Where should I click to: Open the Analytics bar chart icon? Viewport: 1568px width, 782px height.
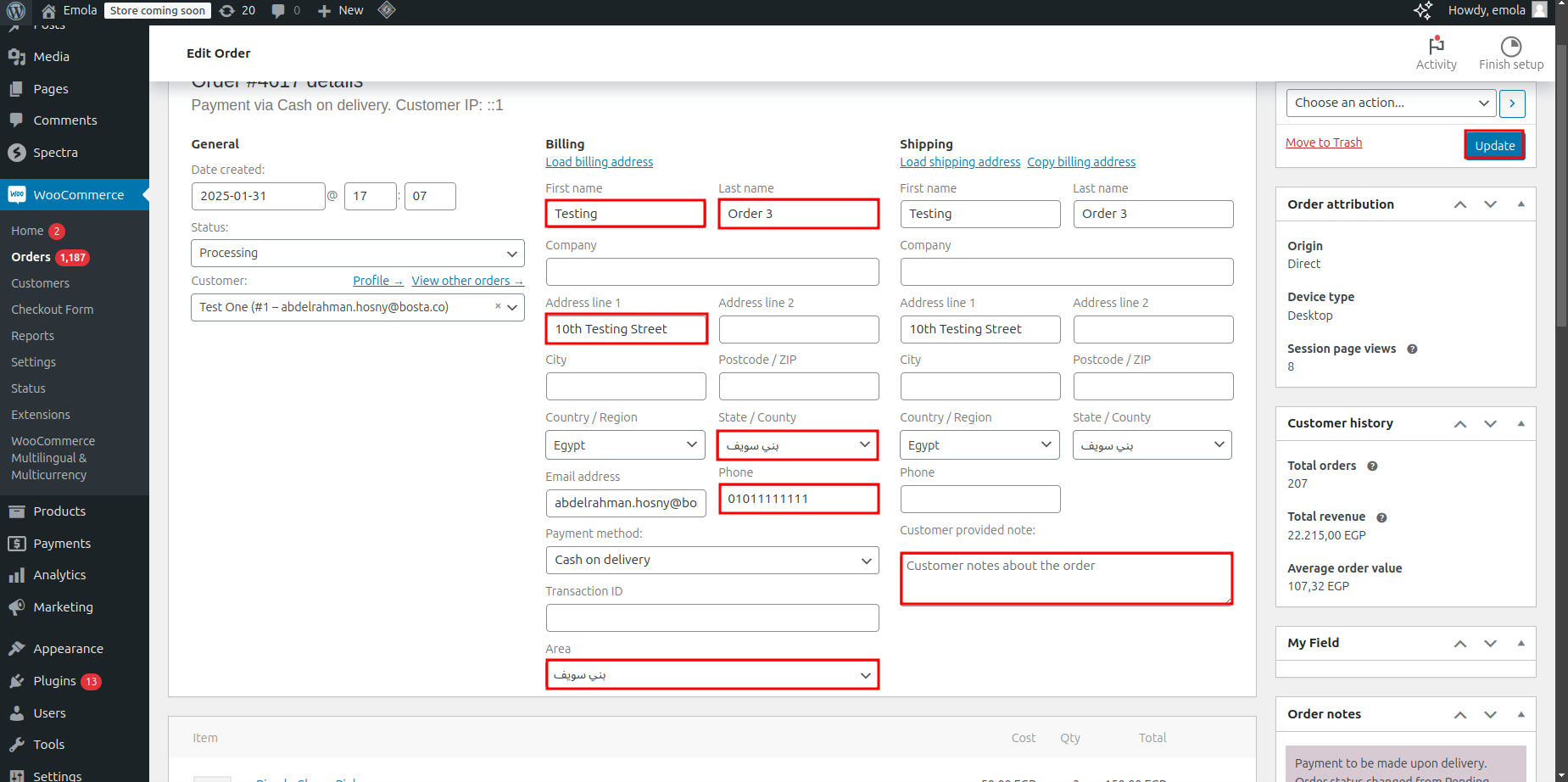coord(16,575)
